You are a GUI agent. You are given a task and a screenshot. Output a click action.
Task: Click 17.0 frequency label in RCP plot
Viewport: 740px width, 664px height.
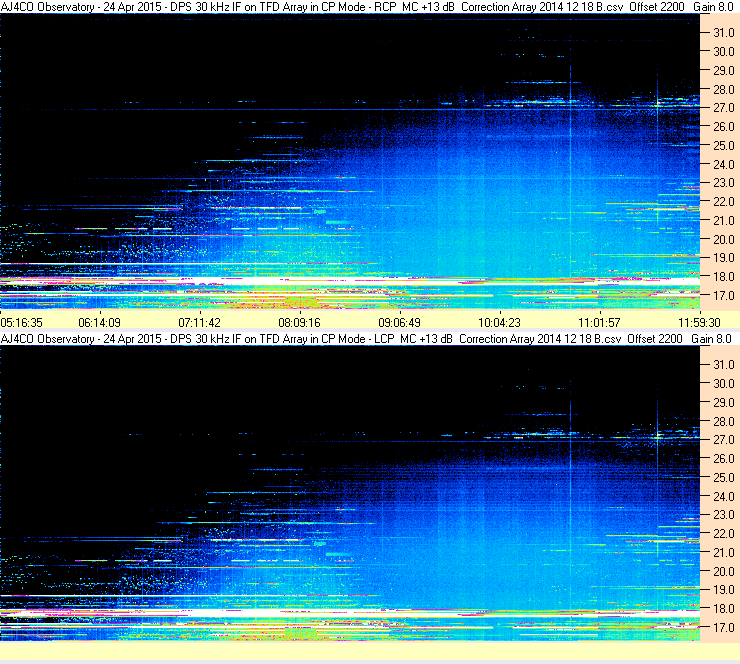(x=724, y=296)
